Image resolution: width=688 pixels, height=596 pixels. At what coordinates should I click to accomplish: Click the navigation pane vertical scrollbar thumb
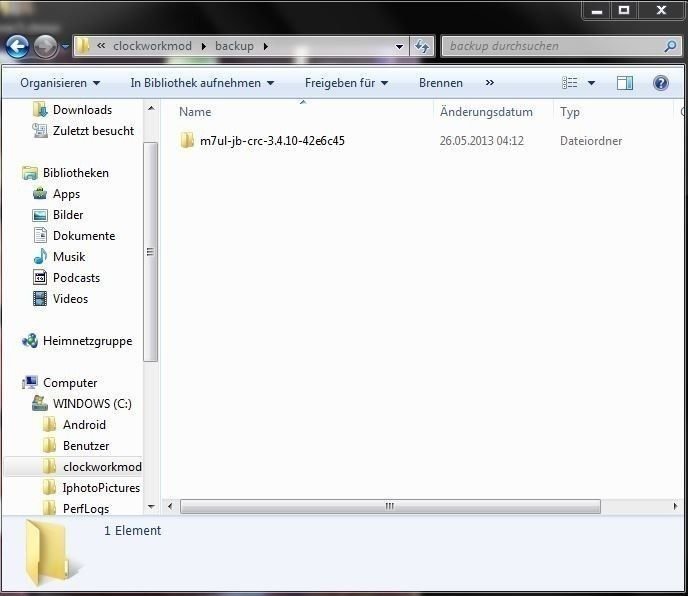150,252
